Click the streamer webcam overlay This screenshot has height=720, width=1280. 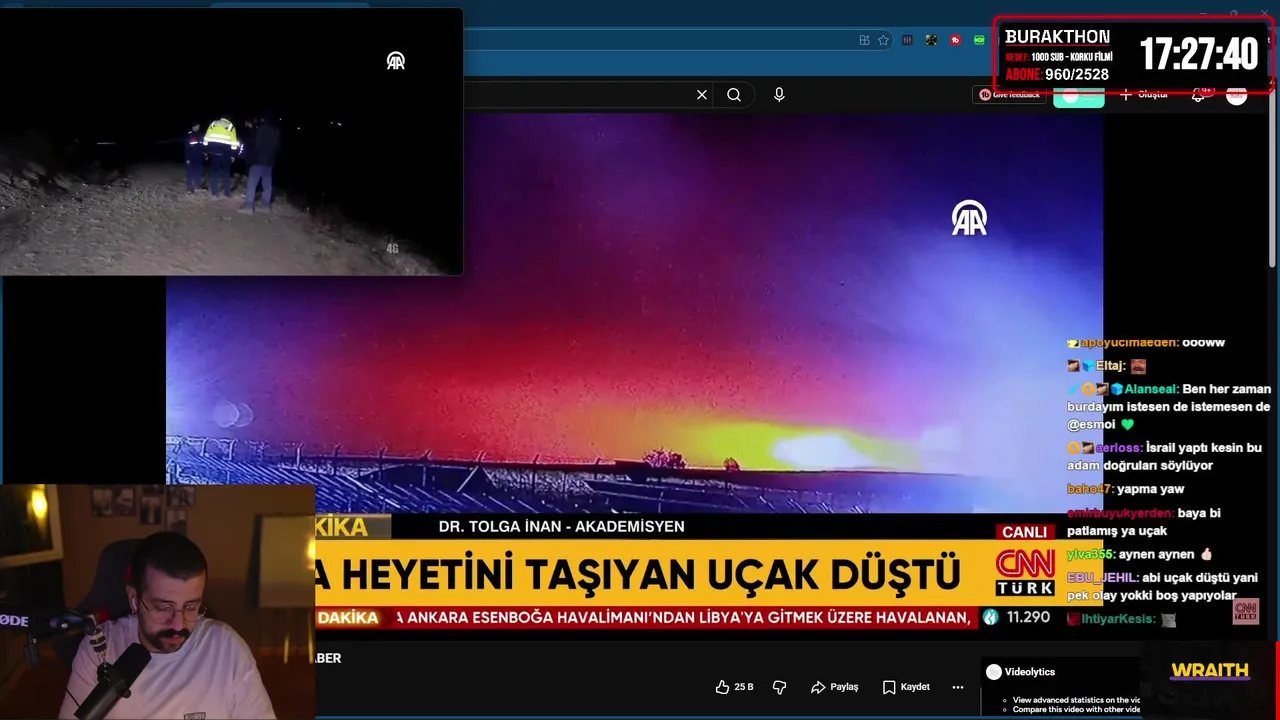point(157,602)
